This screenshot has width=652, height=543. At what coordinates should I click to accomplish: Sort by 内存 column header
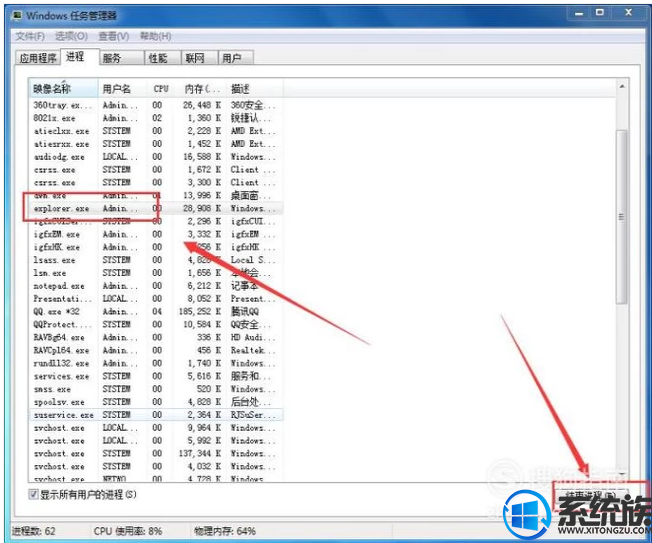[x=200, y=88]
